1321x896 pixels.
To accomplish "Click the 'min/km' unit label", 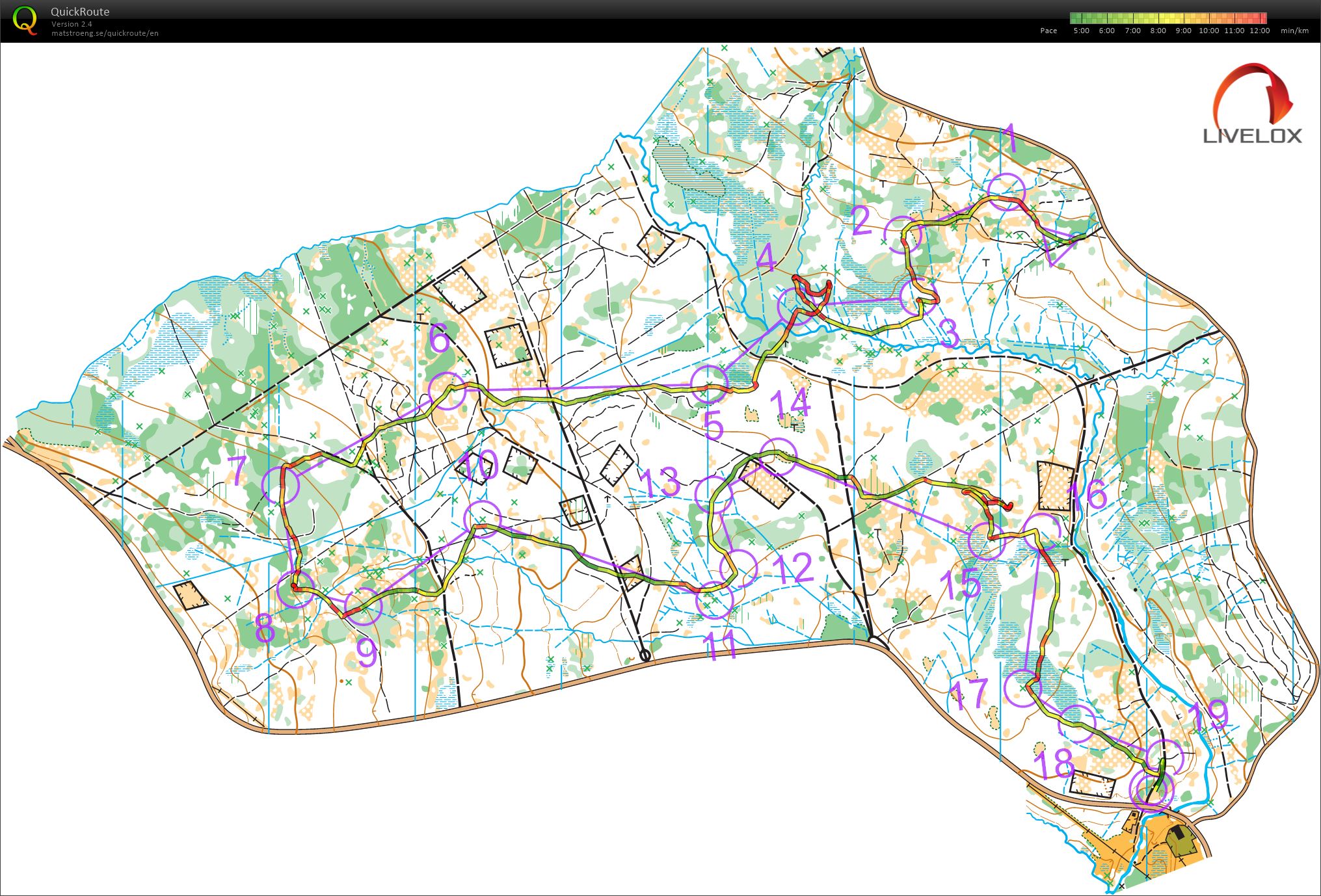I will coord(1294,31).
